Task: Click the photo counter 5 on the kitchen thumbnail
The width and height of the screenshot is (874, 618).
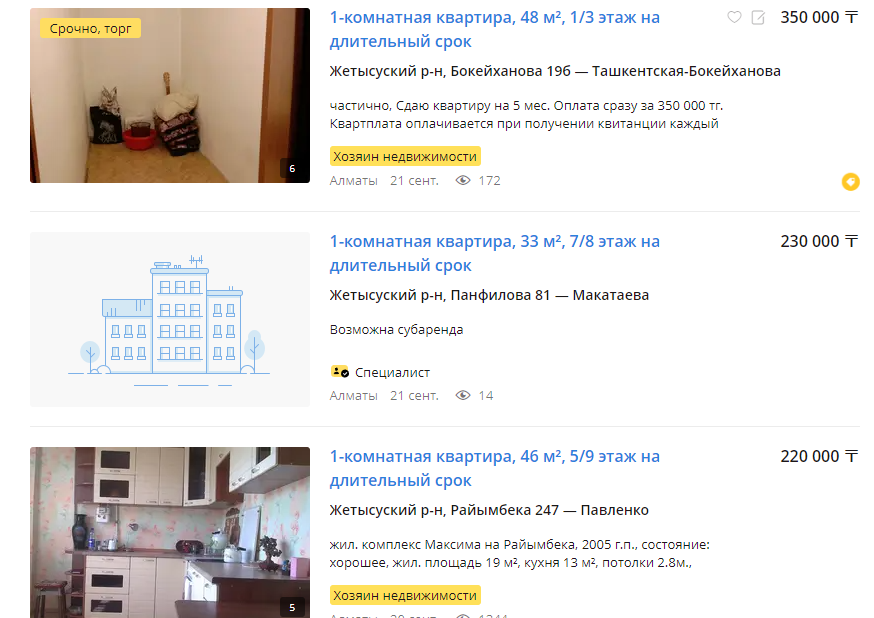Action: tap(292, 607)
